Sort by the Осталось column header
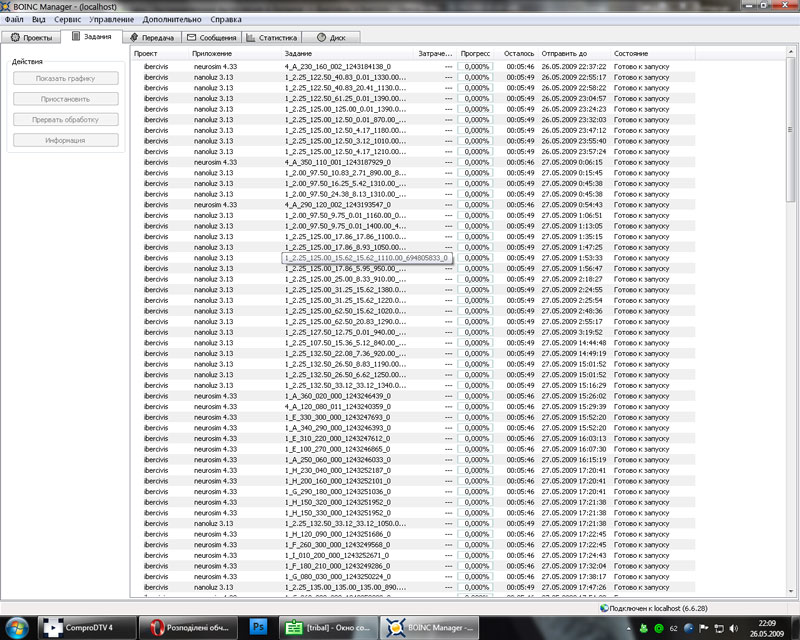800x640 pixels. pyautogui.click(x=516, y=53)
